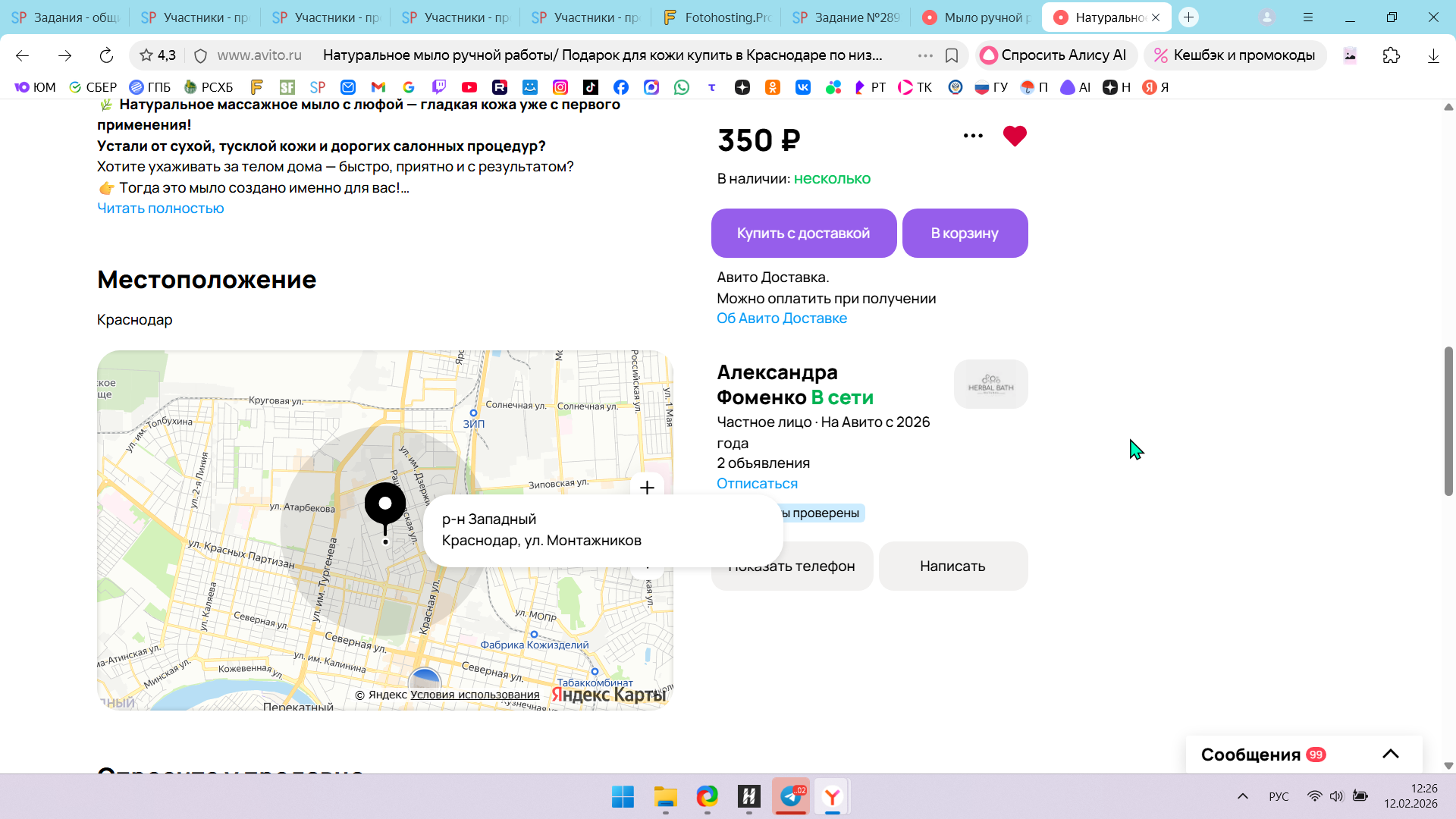
Task: Open downloads arrow icon in toolbar
Action: (1432, 55)
